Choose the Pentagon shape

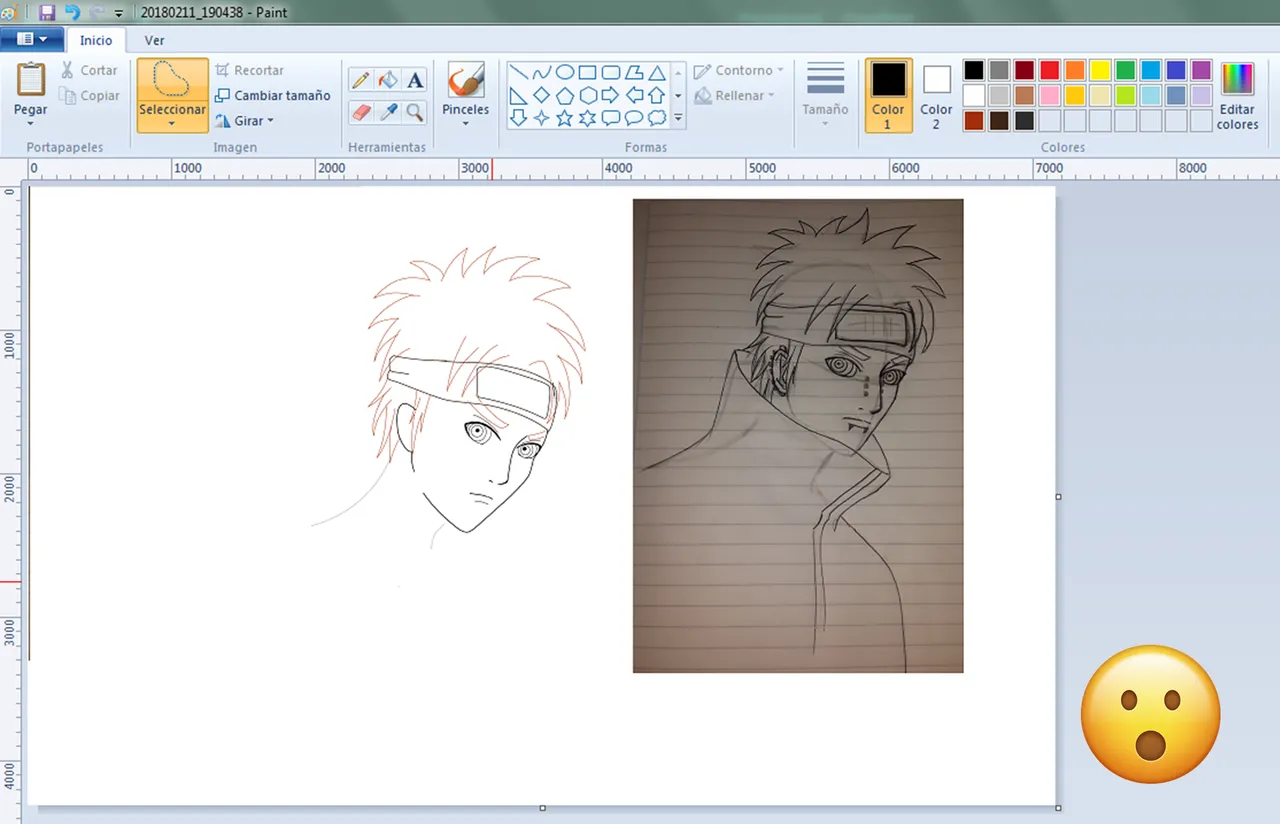pyautogui.click(x=564, y=95)
